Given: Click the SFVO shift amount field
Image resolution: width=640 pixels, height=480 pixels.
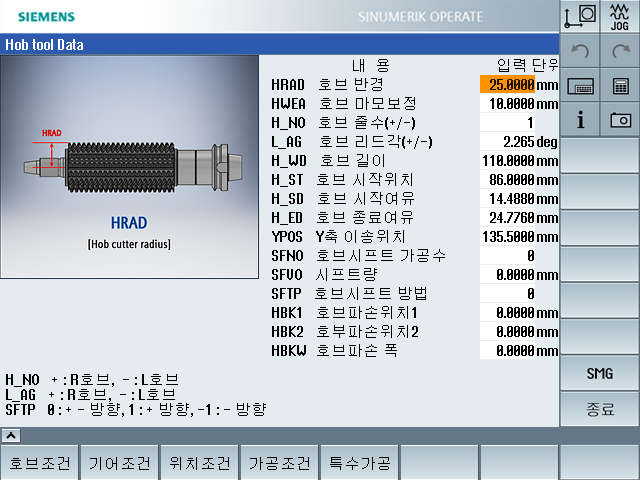Looking at the screenshot, I should click(x=507, y=274).
